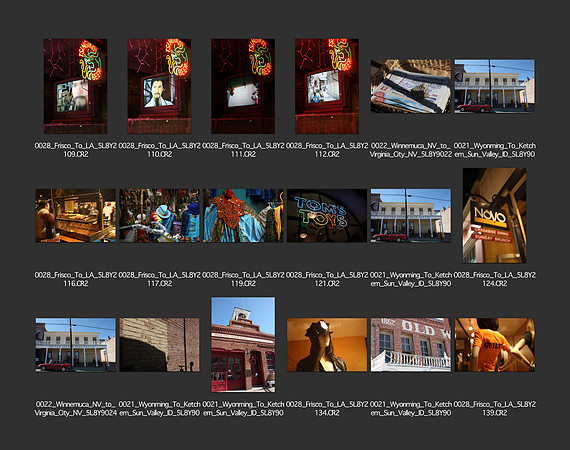Select the filename text ending 112.CR2
The image size is (570, 450).
[x=327, y=150]
